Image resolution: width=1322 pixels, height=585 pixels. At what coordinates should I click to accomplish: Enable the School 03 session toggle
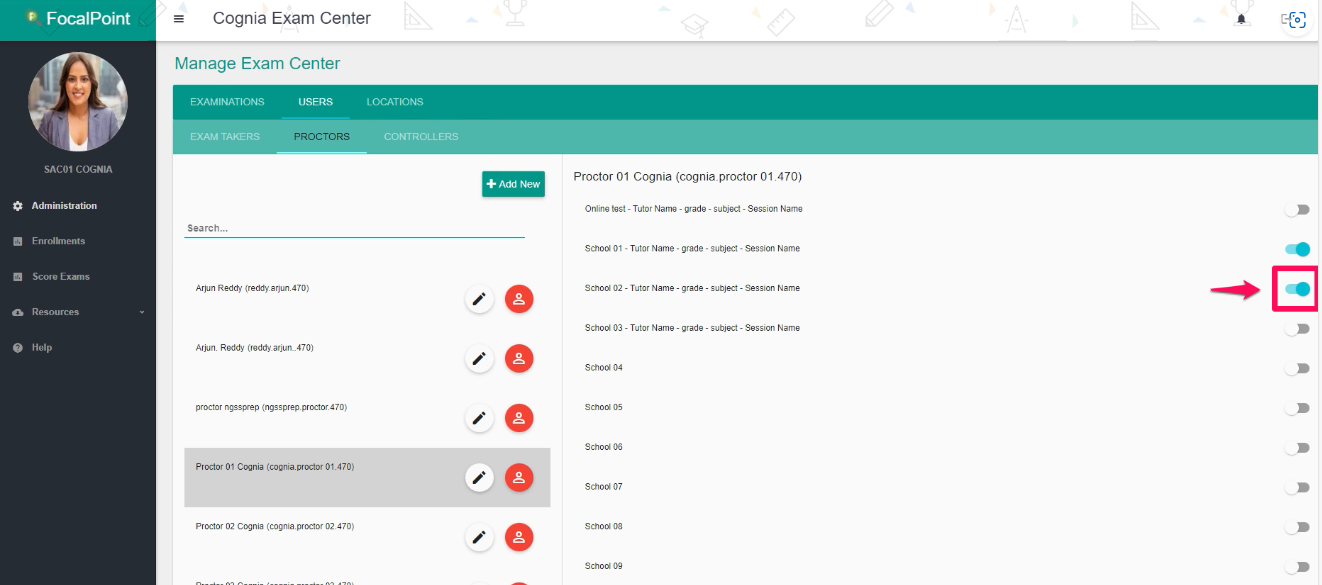[x=1297, y=329]
